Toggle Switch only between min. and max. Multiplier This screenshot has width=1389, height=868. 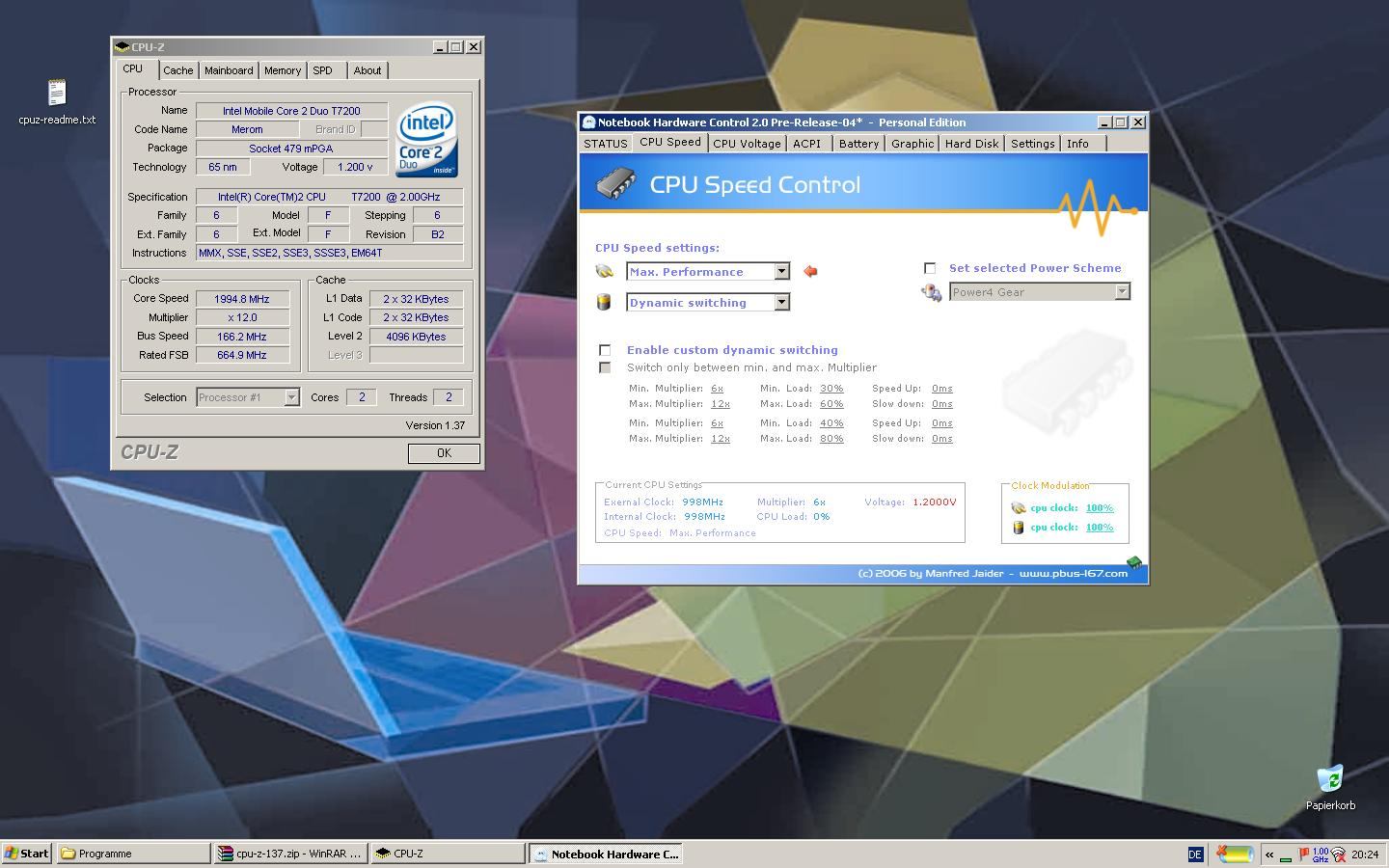[x=605, y=367]
